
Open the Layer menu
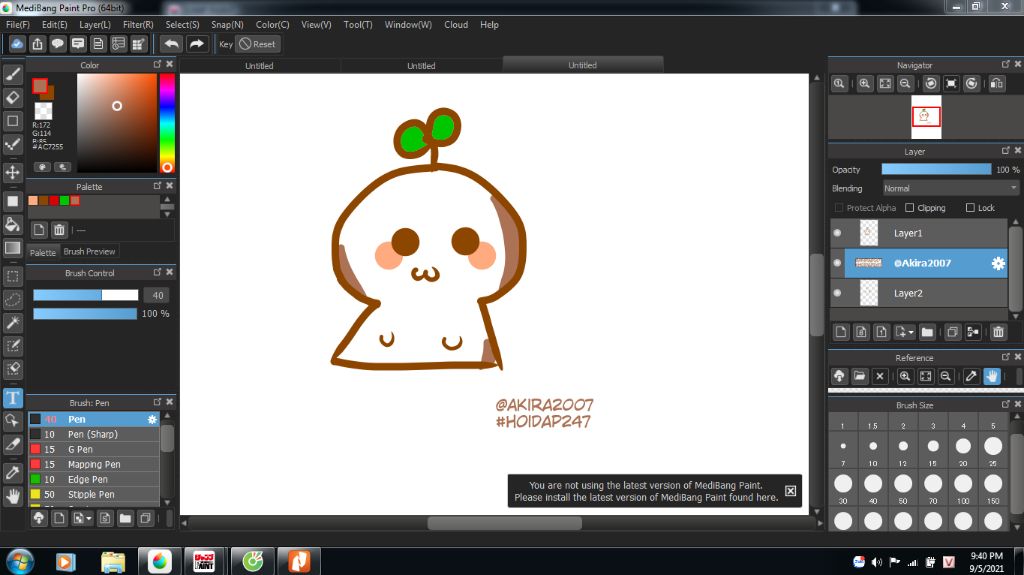[95, 25]
